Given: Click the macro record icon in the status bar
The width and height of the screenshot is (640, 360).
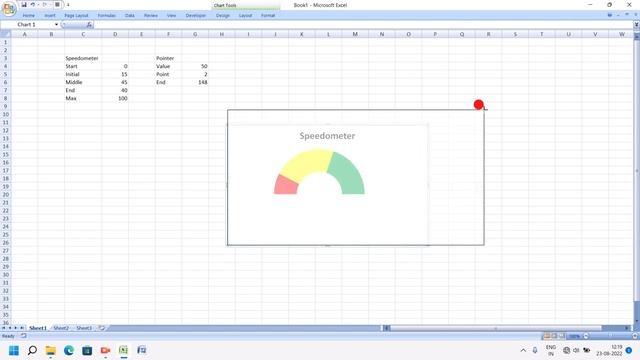Looking at the screenshot, I should click(24, 336).
